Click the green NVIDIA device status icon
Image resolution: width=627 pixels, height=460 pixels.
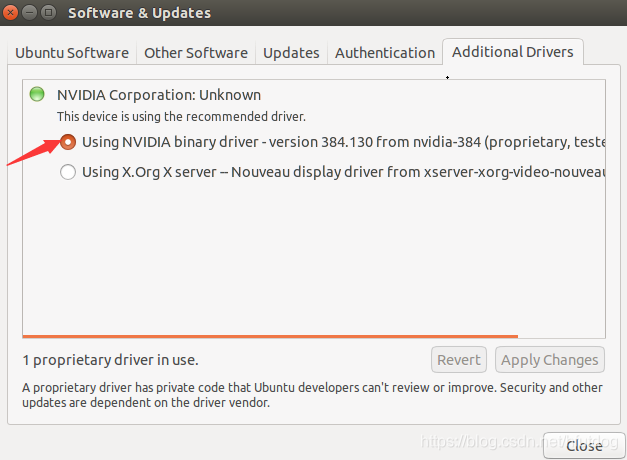tap(37, 94)
